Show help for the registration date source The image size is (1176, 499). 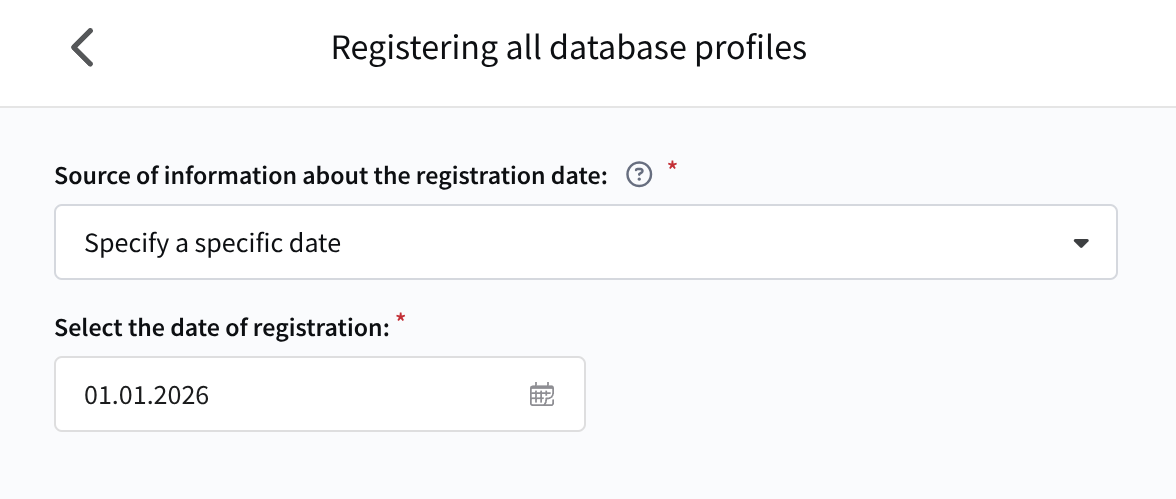tap(639, 176)
